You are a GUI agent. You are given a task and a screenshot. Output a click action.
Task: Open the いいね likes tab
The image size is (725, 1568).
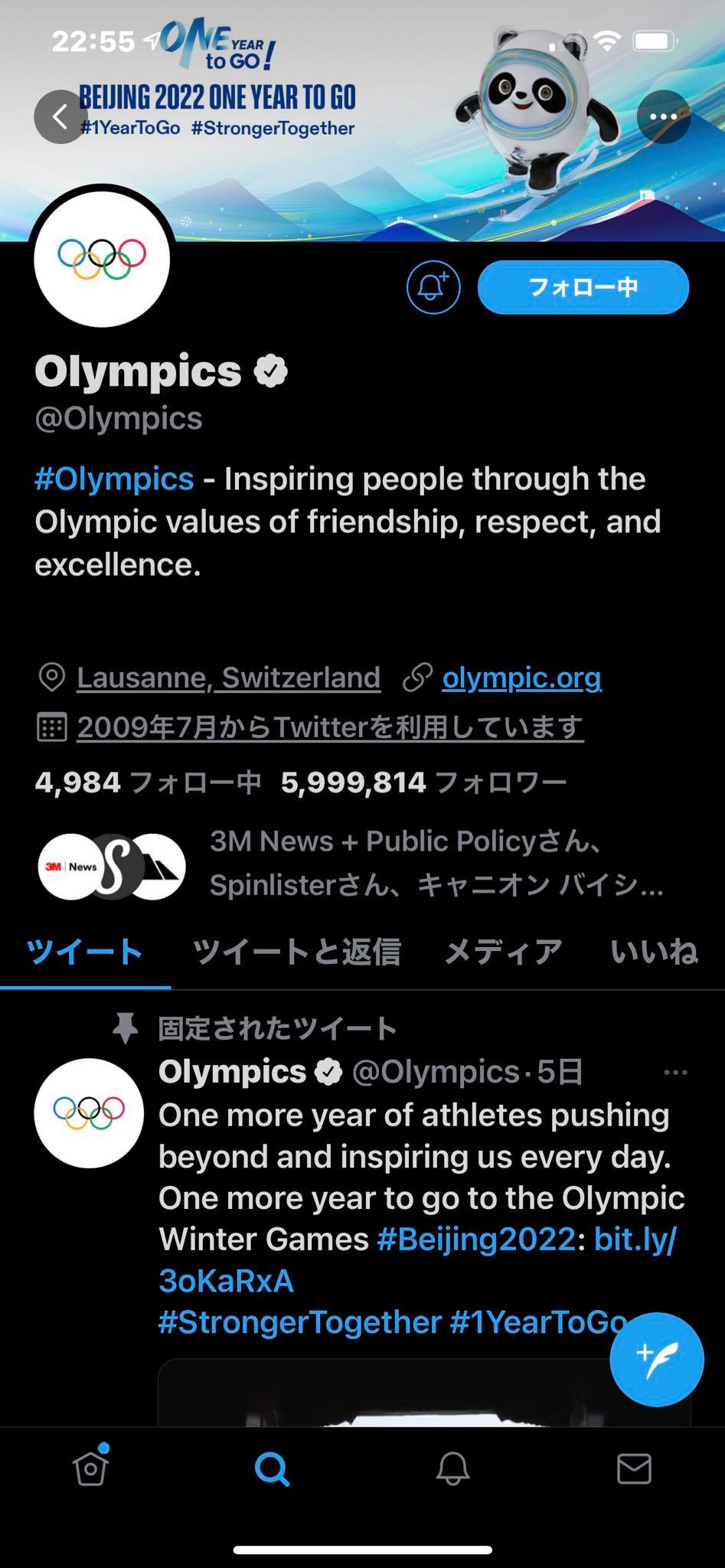click(654, 952)
